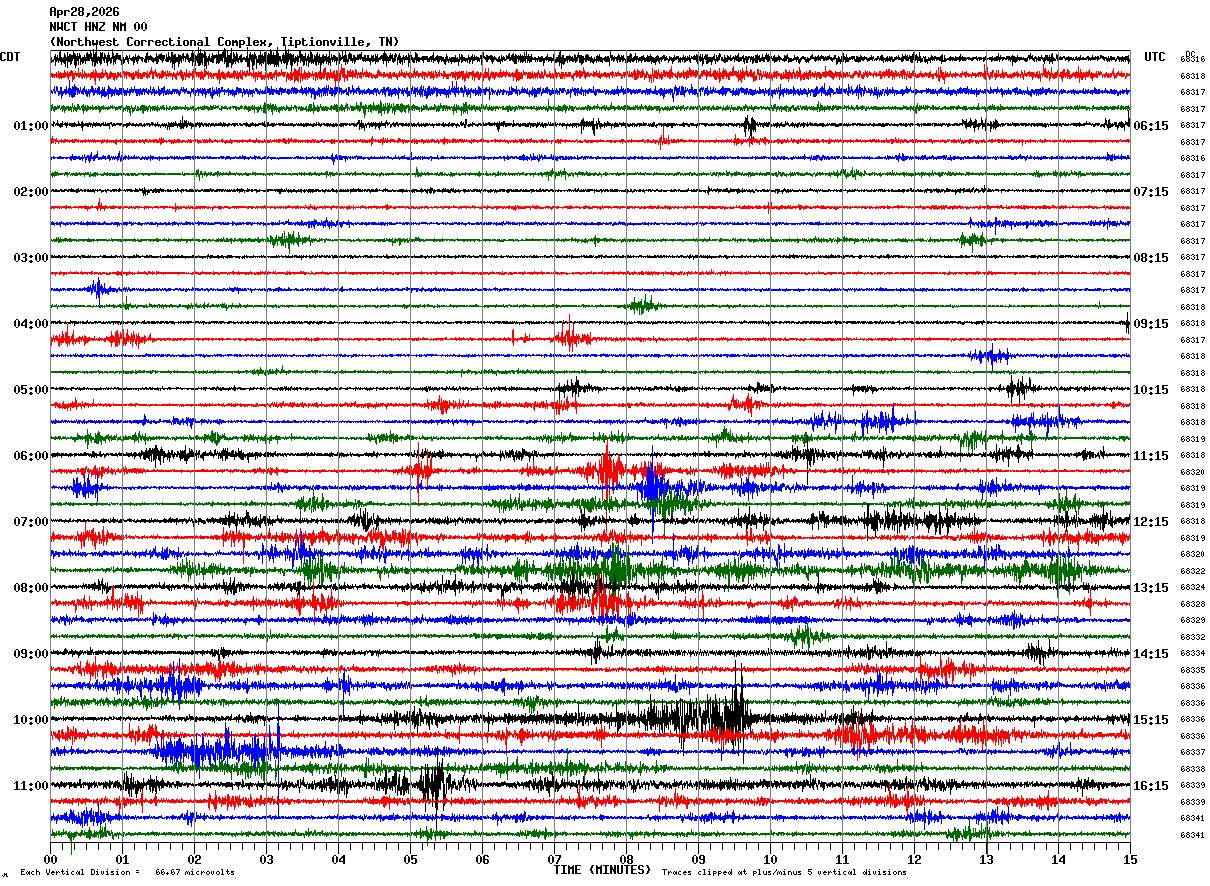
Task: Click the 14 minute axis tick label
Action: tap(1058, 859)
